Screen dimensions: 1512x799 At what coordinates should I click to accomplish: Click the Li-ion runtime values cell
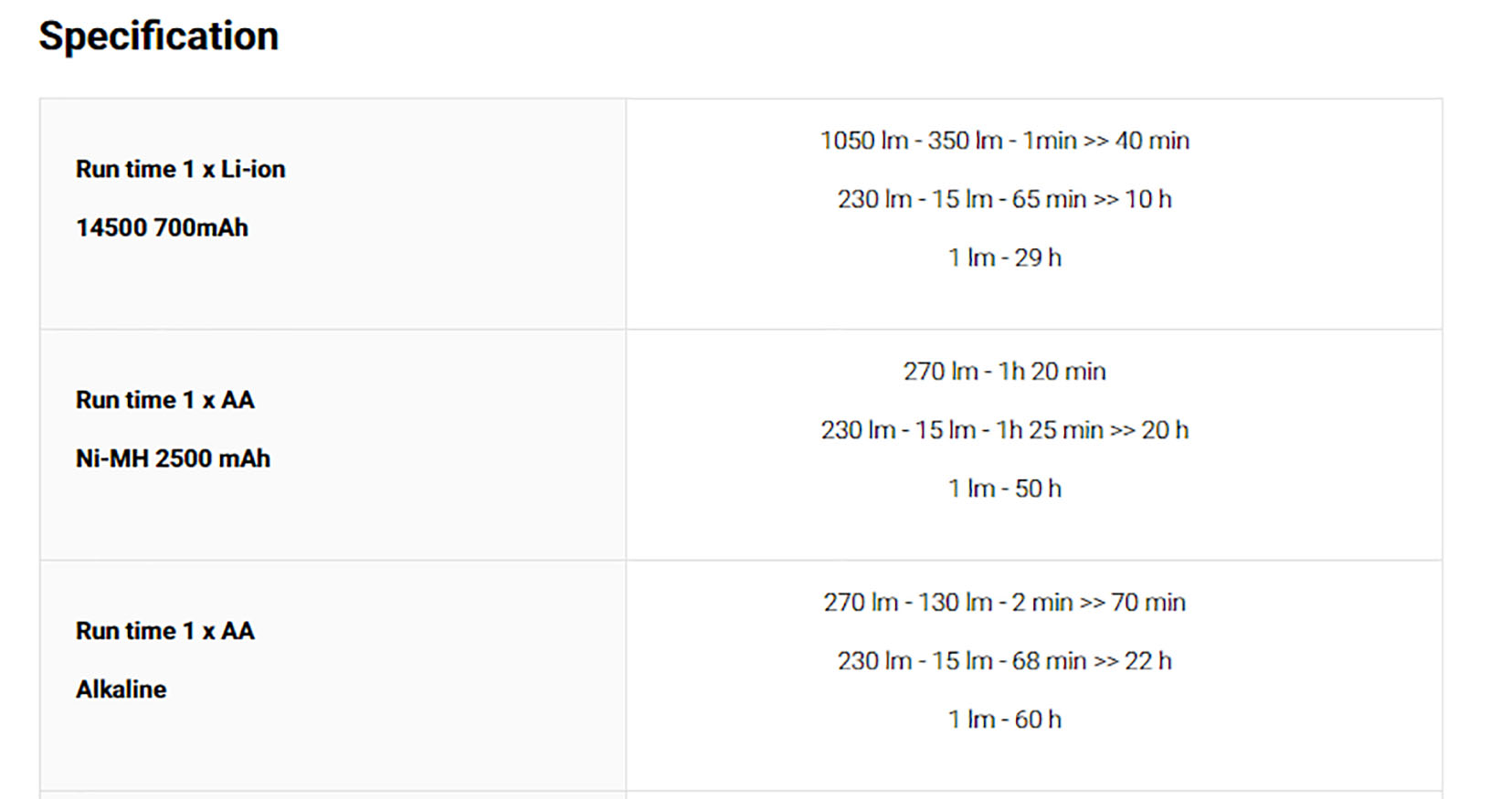point(1034,215)
